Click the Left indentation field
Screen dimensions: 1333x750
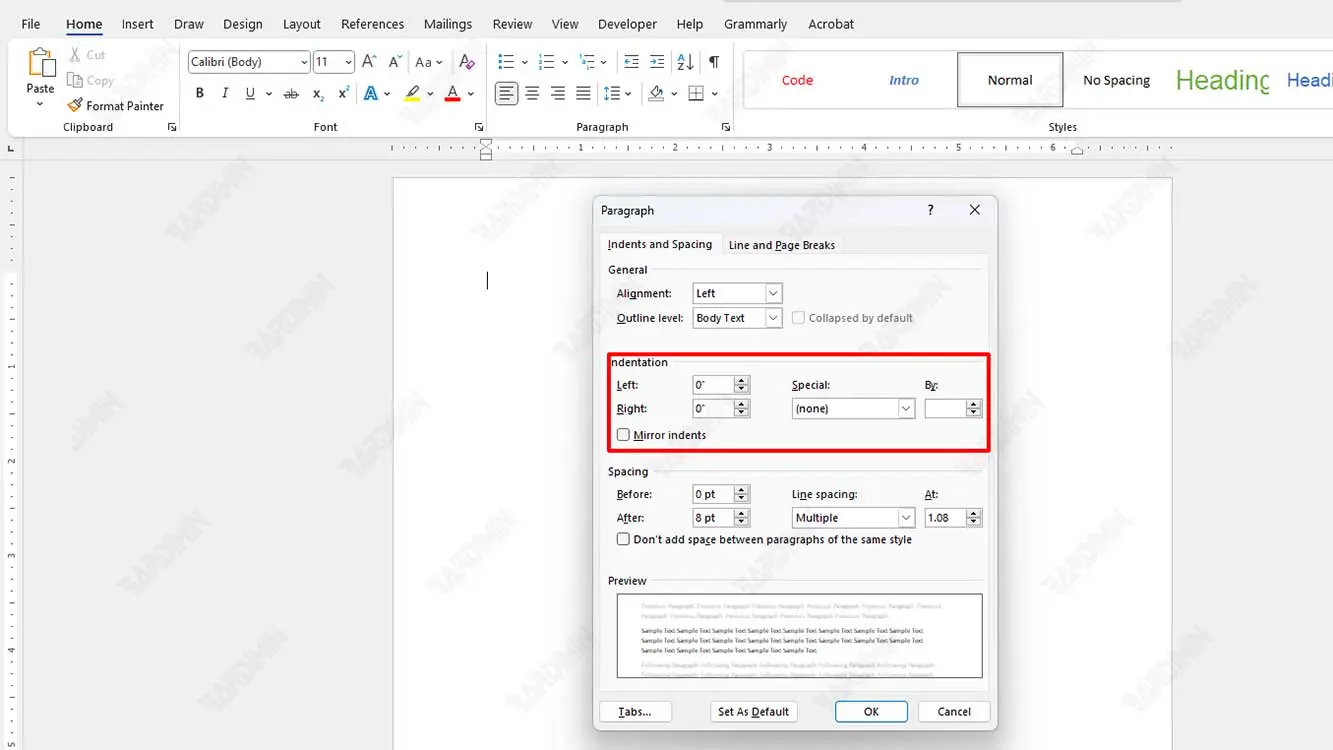713,385
